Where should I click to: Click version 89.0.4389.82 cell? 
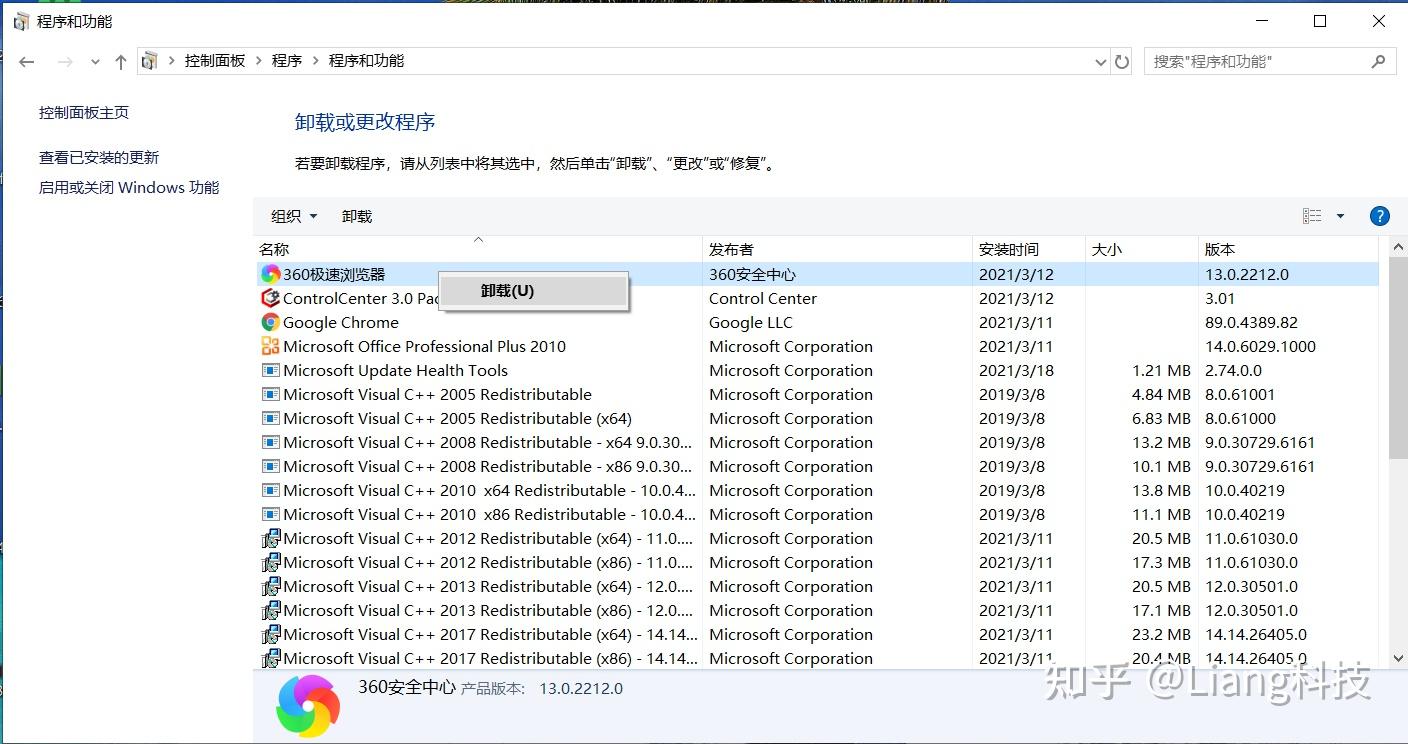pos(1251,322)
